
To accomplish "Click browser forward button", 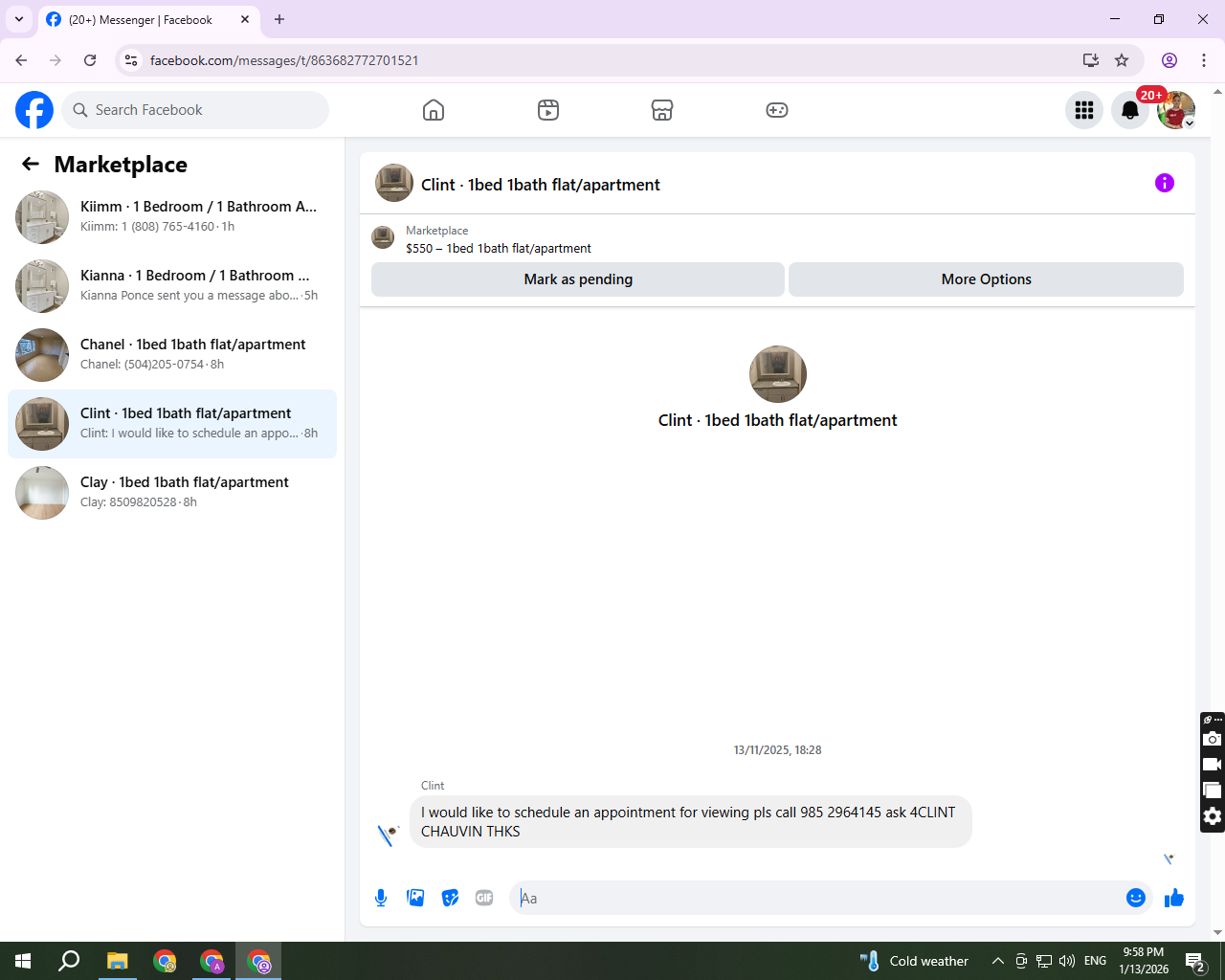I will pos(56,60).
